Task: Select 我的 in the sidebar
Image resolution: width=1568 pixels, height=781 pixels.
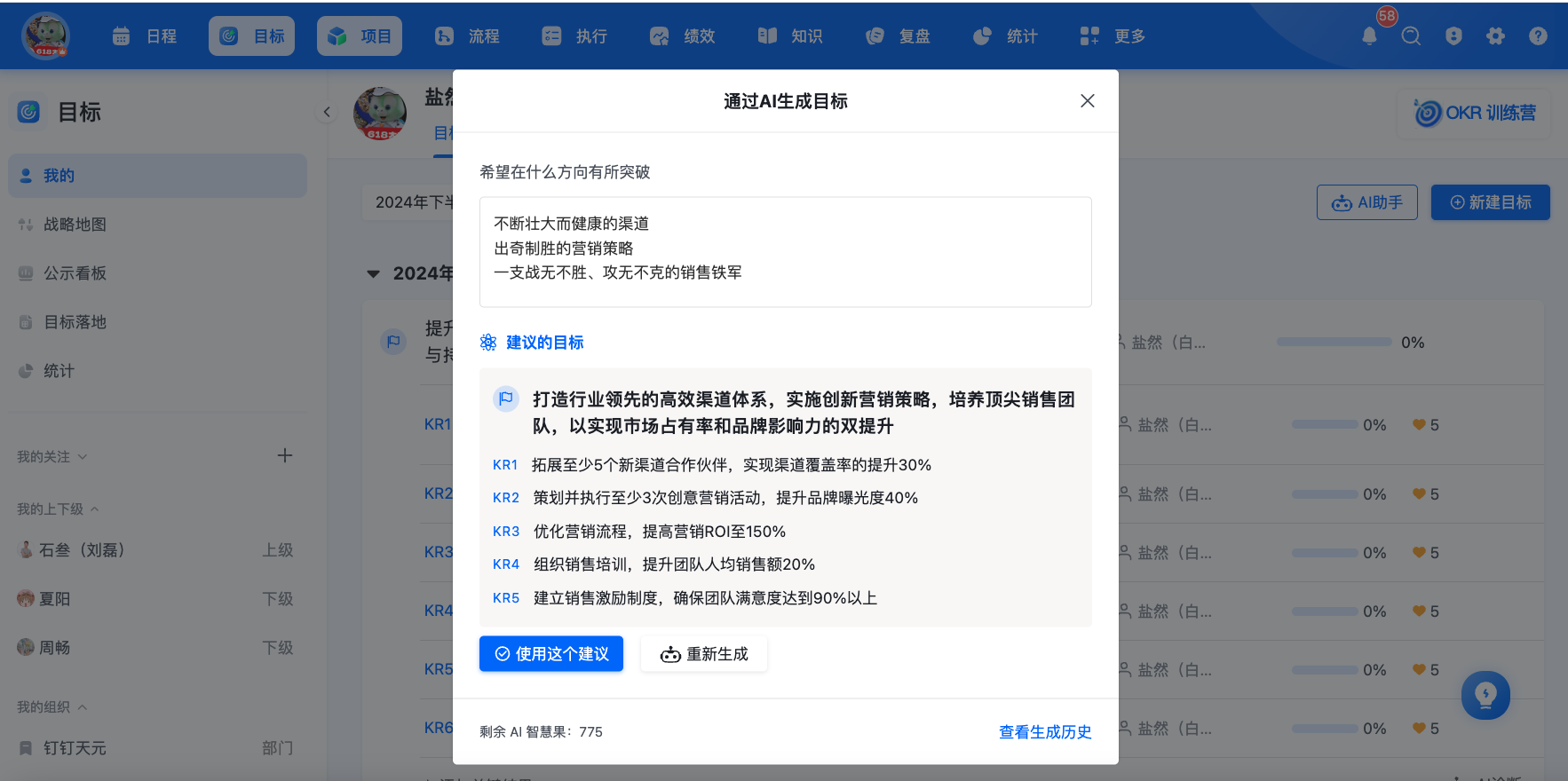Action: (x=157, y=176)
